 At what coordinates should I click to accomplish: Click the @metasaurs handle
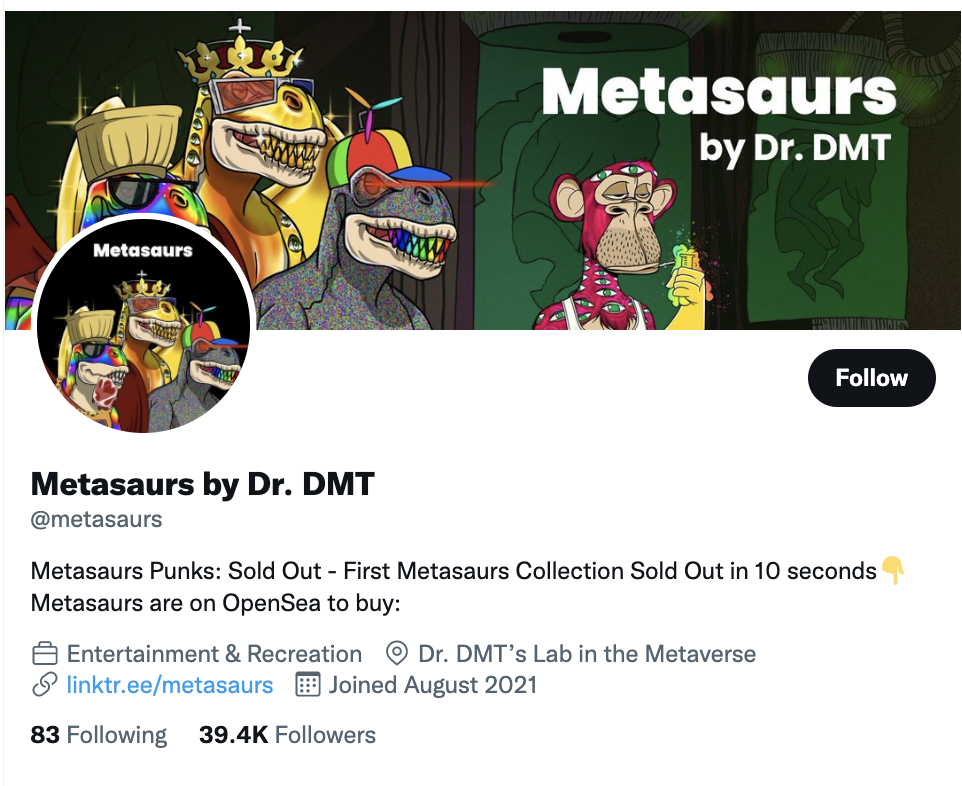click(x=96, y=519)
